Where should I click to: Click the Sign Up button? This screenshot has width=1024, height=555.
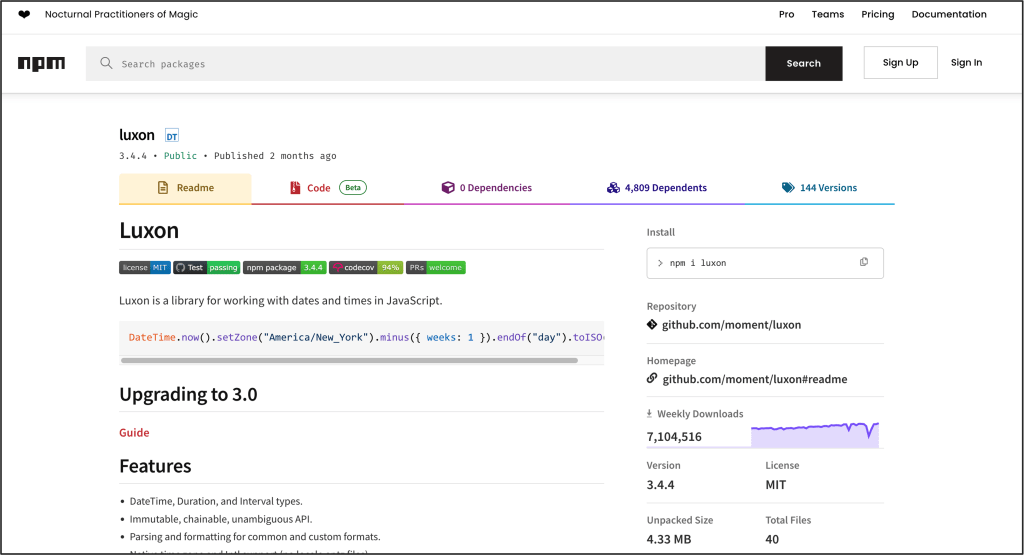pos(901,63)
